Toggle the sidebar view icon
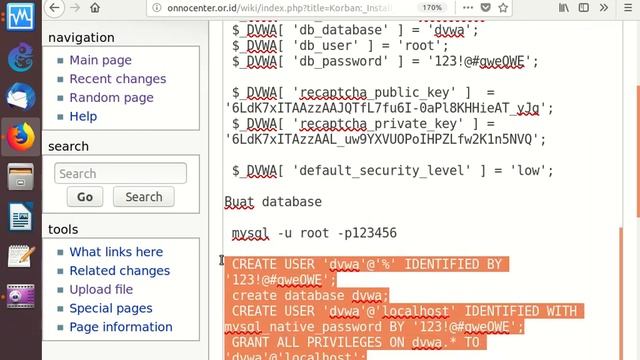The height and width of the screenshot is (360, 640). [x=584, y=8]
